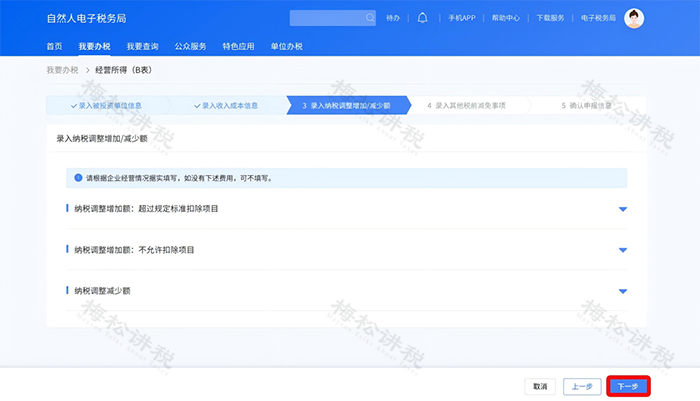This screenshot has width=700, height=401.
Task: Expand 不允许扣除项目 section arrow
Action: pos(622,250)
